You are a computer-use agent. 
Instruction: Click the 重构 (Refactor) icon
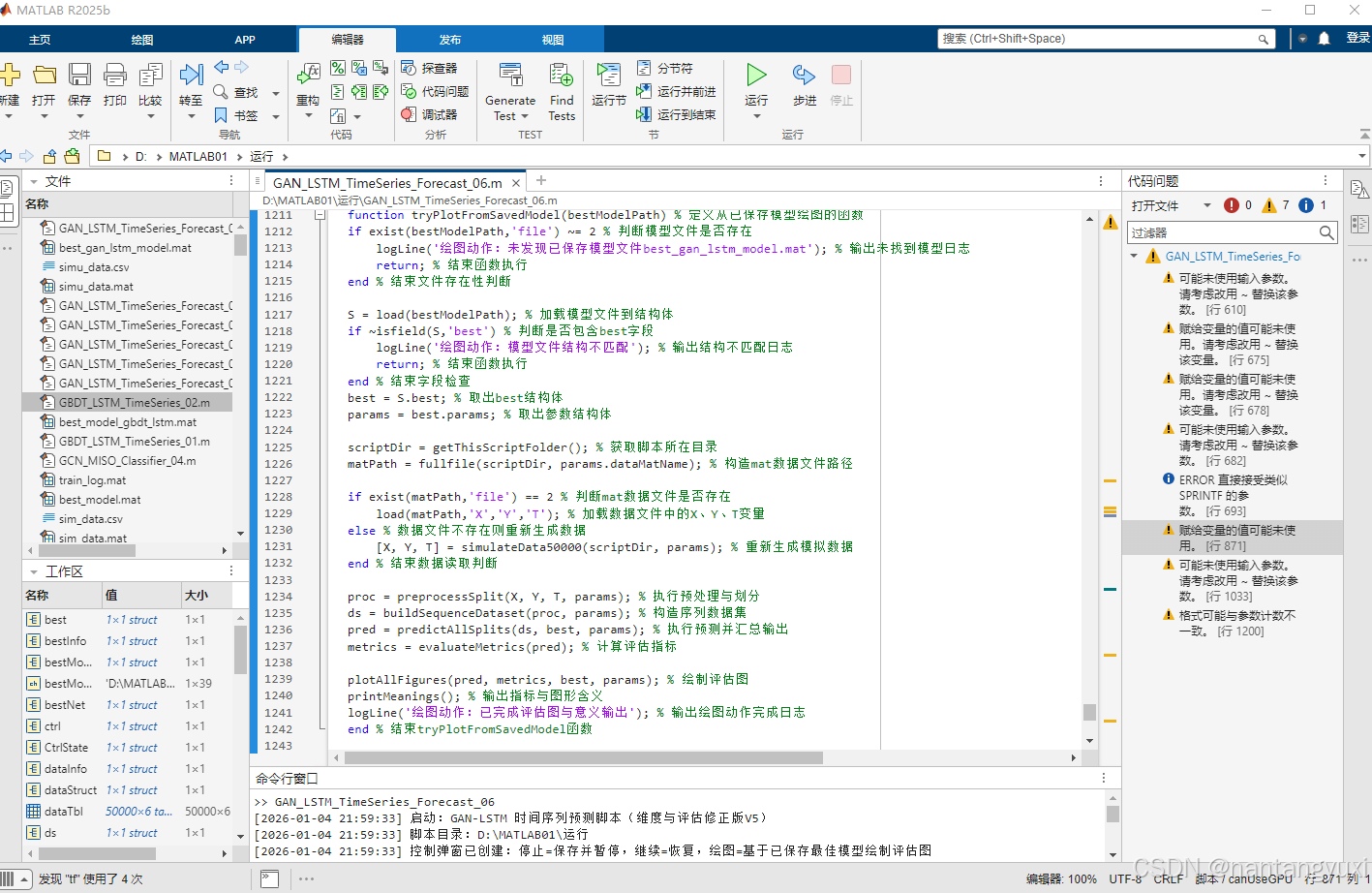point(308,75)
